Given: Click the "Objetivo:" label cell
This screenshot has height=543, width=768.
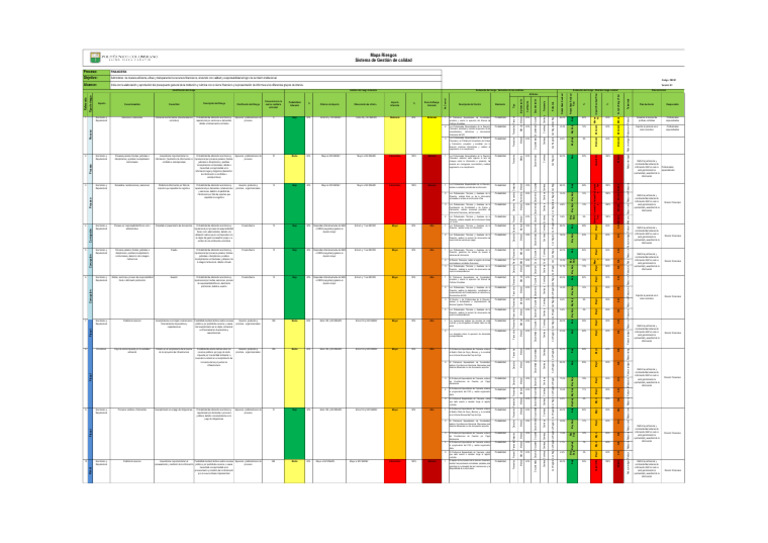Looking at the screenshot, I should coord(96,78).
